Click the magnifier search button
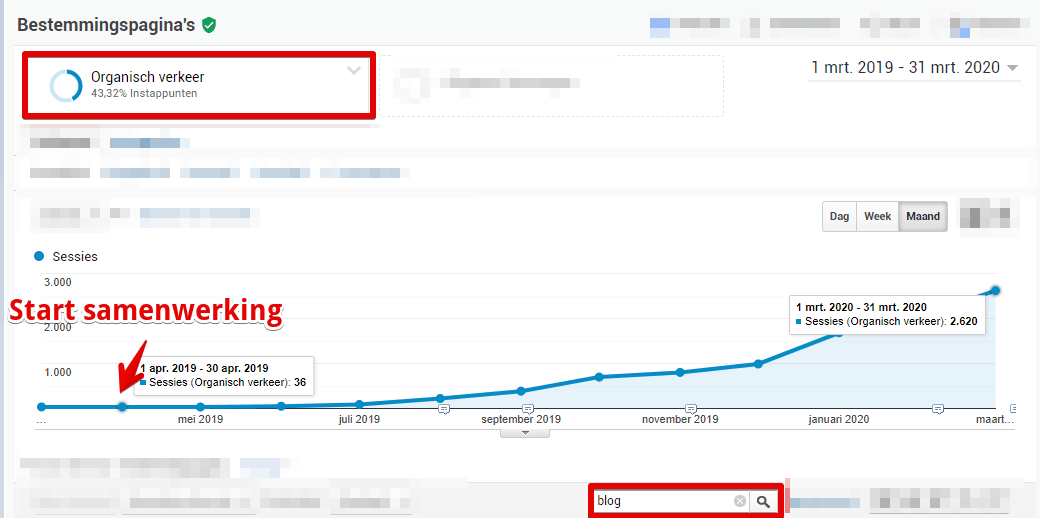This screenshot has height=518, width=1040. coord(764,501)
